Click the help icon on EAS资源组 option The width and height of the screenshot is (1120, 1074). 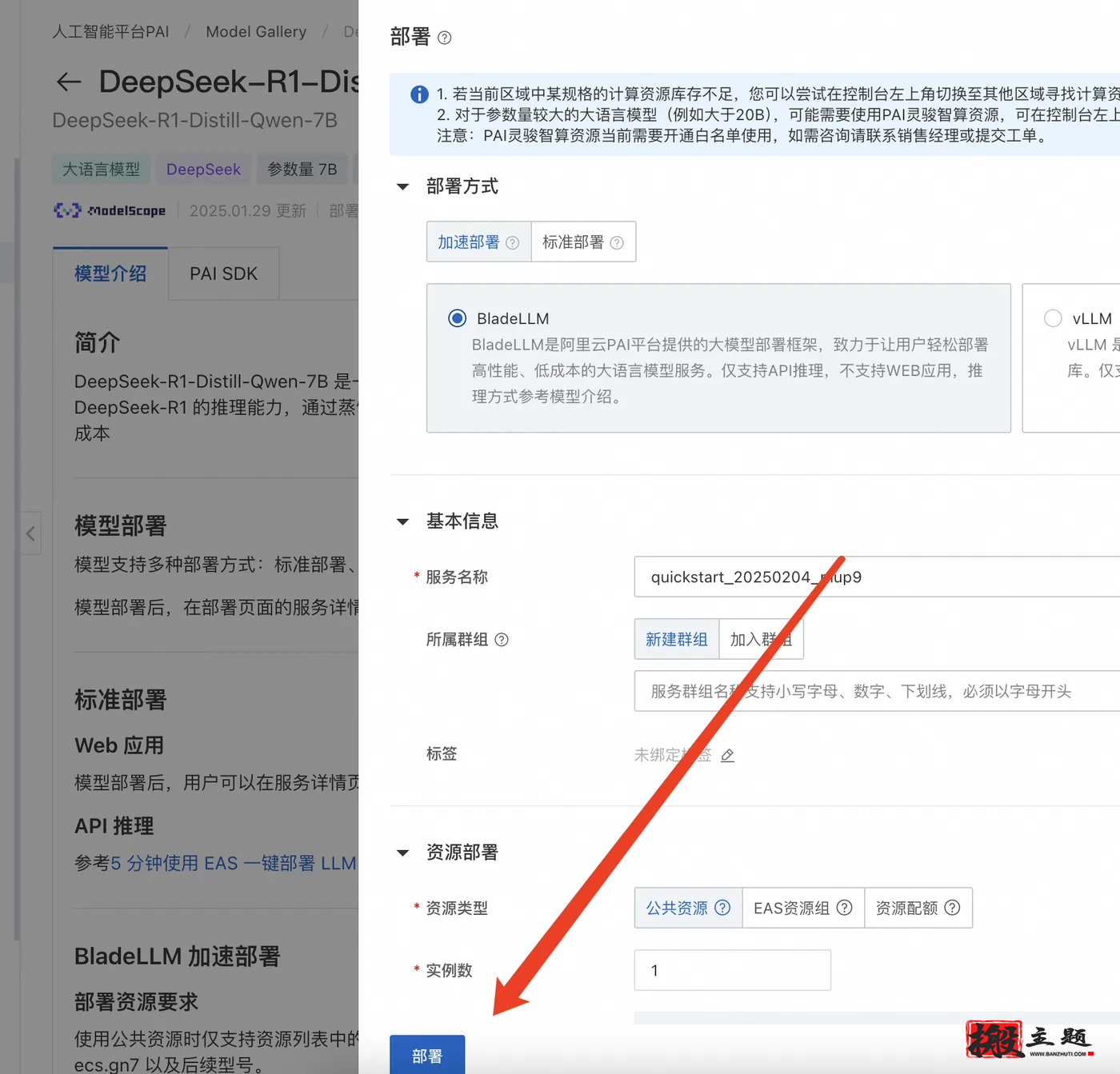coord(844,908)
